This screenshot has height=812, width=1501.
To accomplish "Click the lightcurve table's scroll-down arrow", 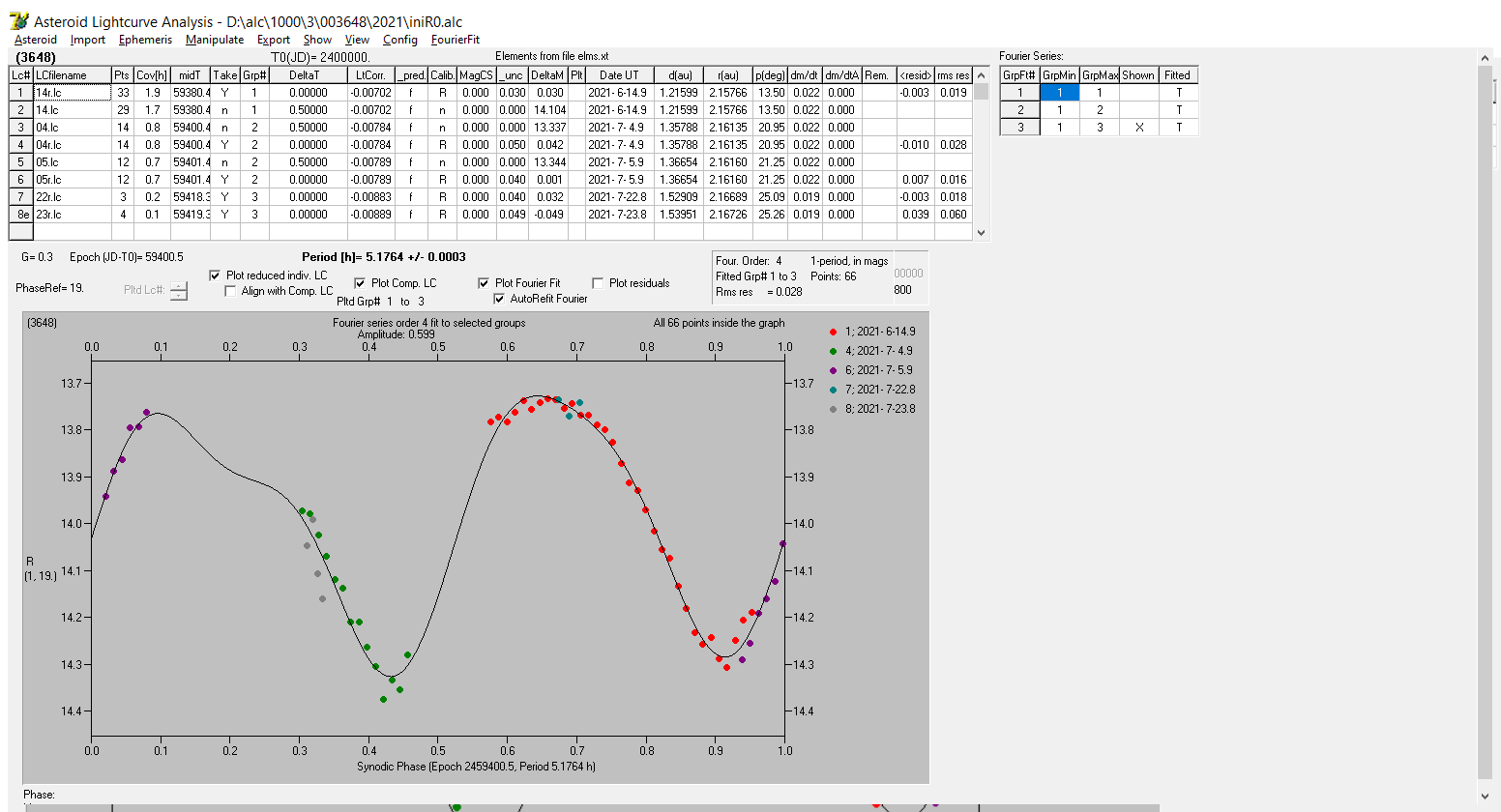I will (982, 232).
